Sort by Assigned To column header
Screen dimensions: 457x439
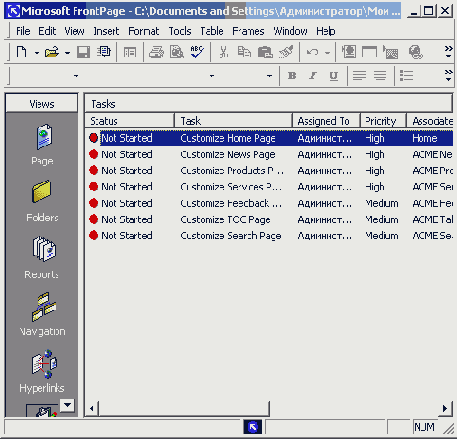tap(326, 121)
